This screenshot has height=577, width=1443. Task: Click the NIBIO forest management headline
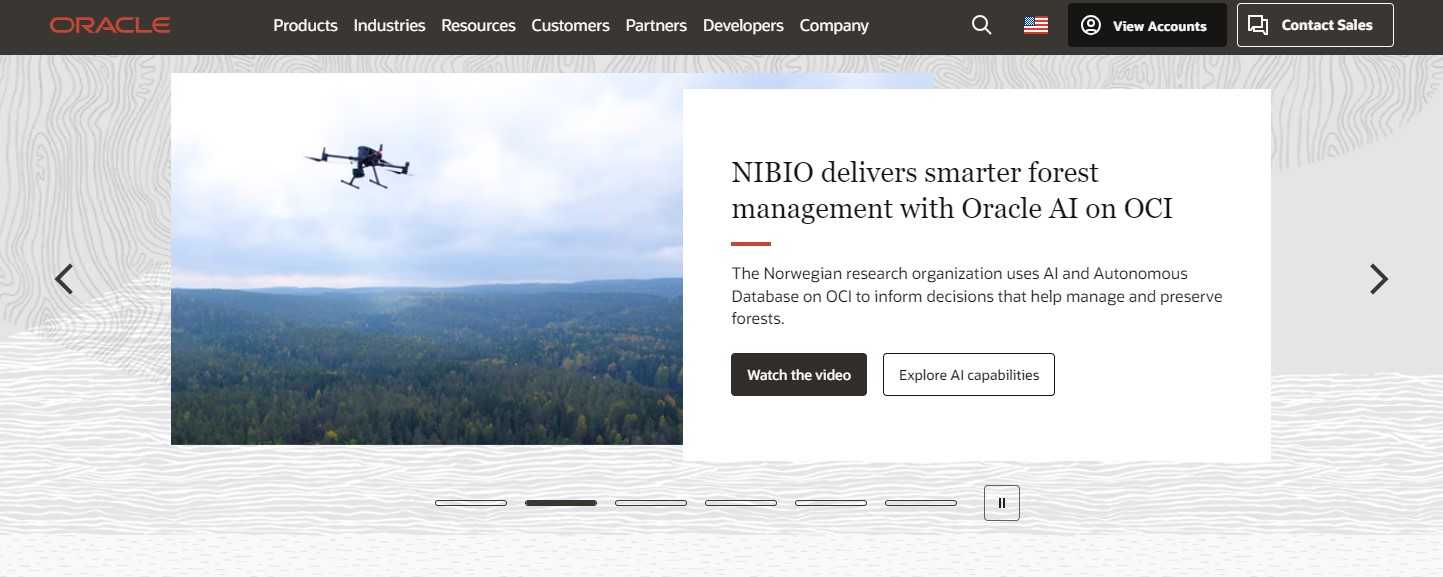(x=952, y=190)
